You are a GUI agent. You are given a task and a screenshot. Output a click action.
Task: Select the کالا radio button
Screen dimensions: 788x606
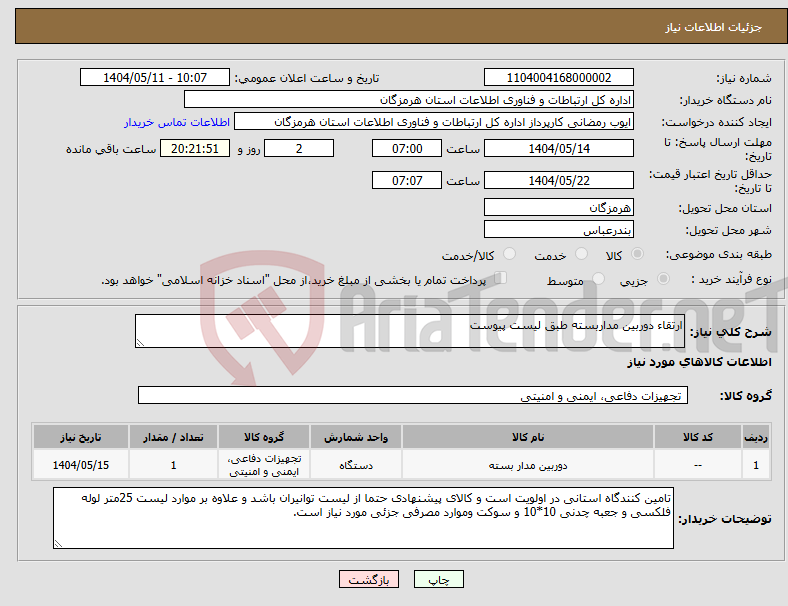637,254
